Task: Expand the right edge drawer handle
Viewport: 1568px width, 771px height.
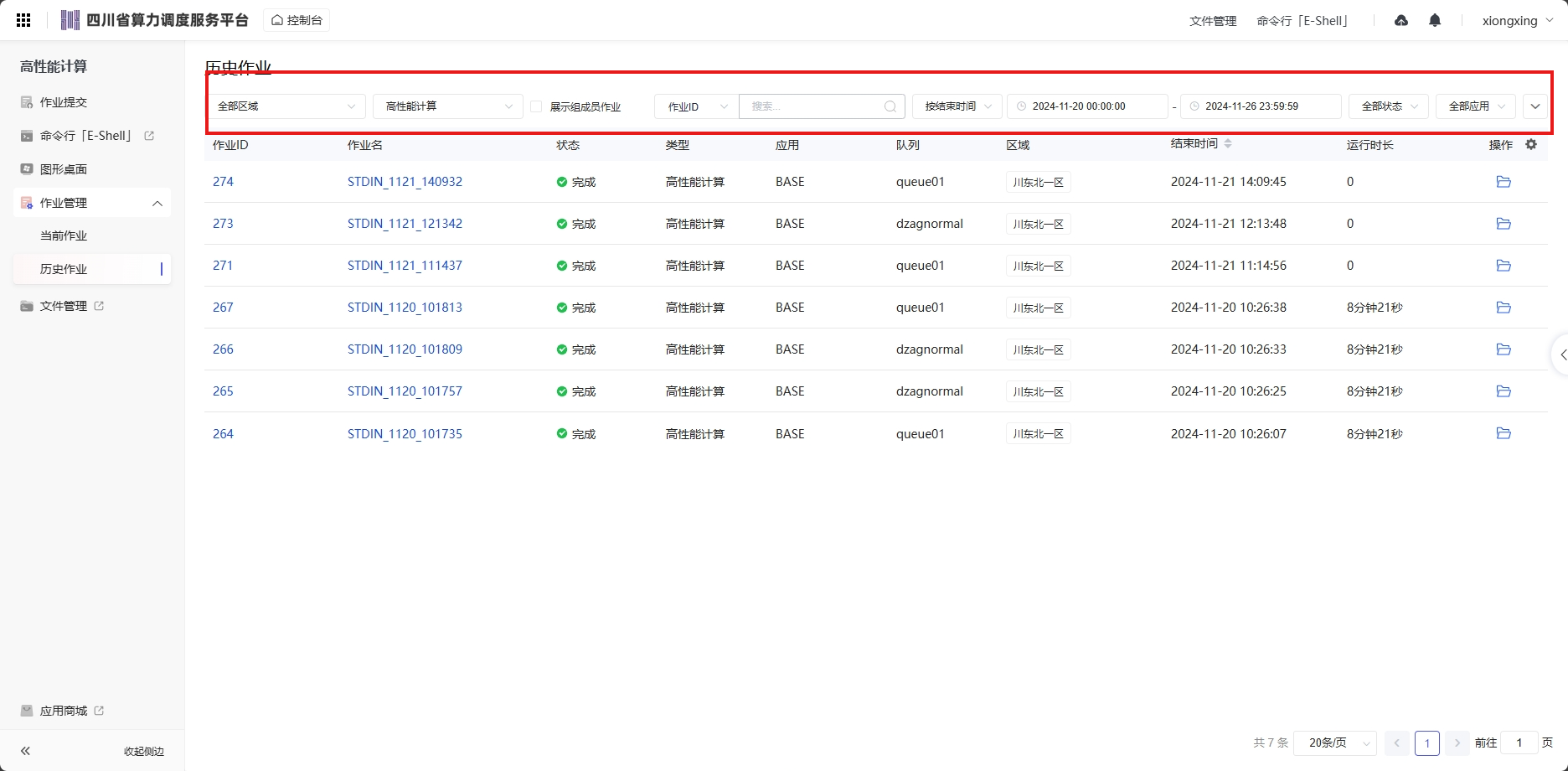Action: coord(1561,355)
